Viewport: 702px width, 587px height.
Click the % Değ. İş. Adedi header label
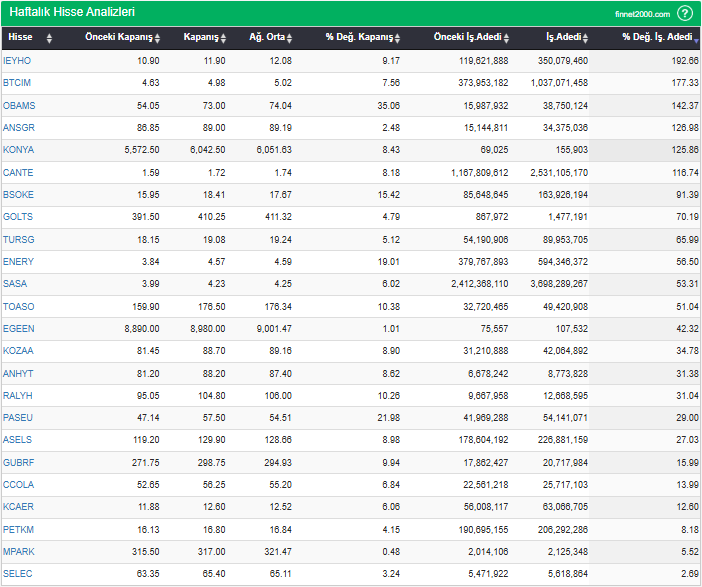tap(657, 37)
